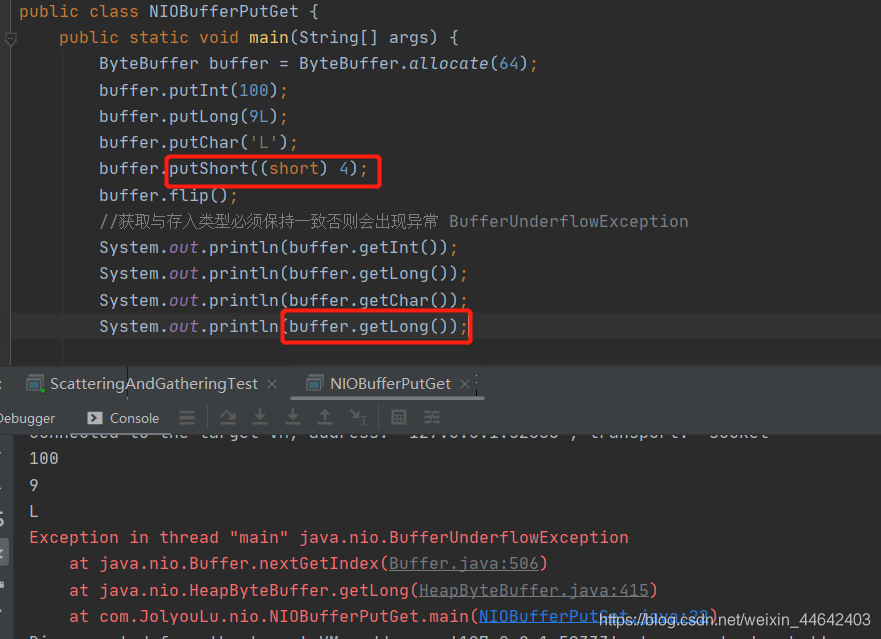Image resolution: width=881 pixels, height=639 pixels.
Task: Click the NIOBufferPutGet tab's run configuration icon
Action: 314,384
